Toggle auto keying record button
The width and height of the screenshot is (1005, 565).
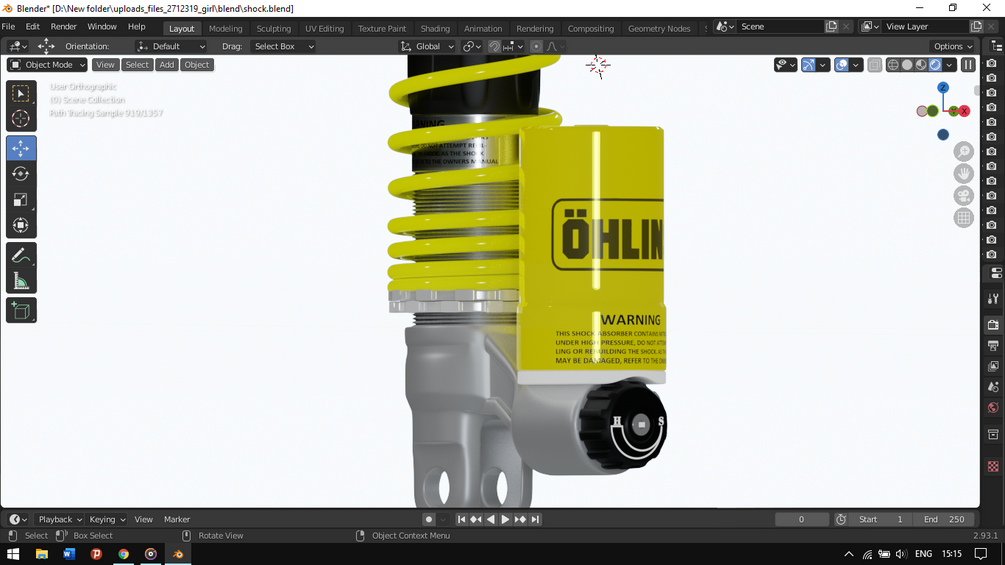pos(429,520)
